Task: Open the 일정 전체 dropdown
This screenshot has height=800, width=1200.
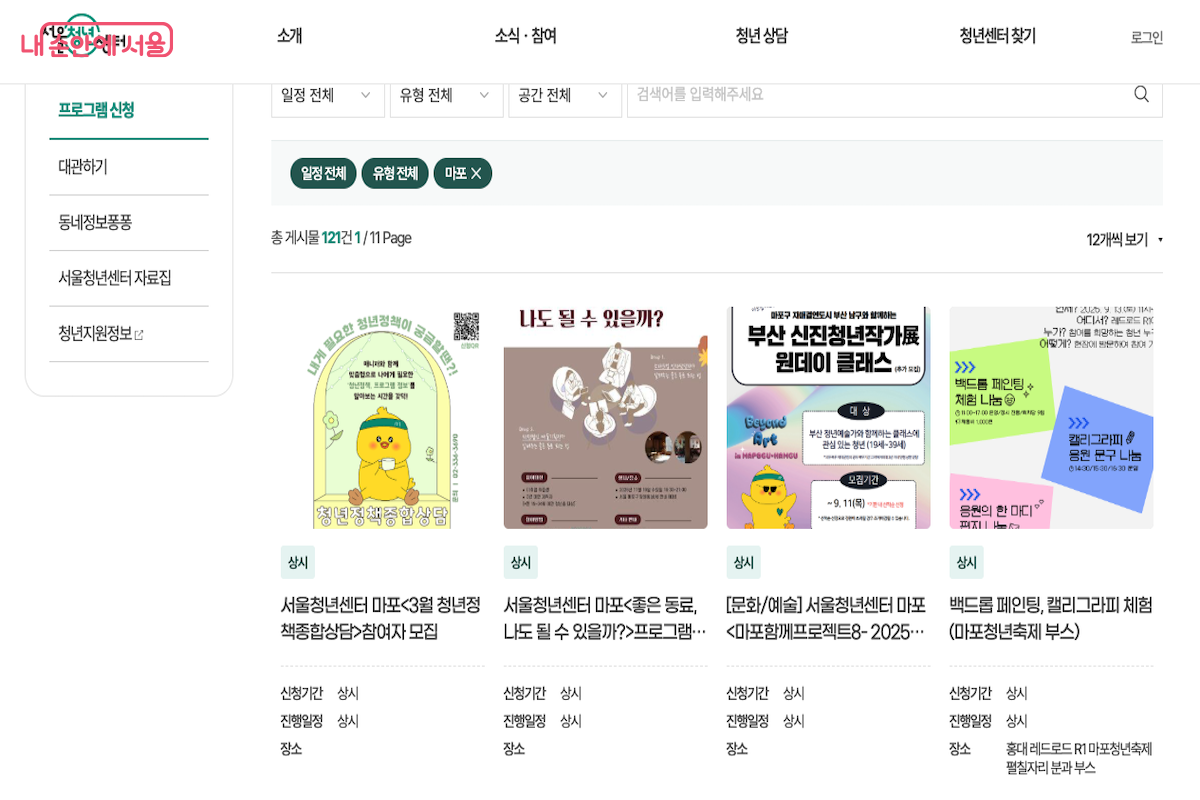Action: point(327,94)
